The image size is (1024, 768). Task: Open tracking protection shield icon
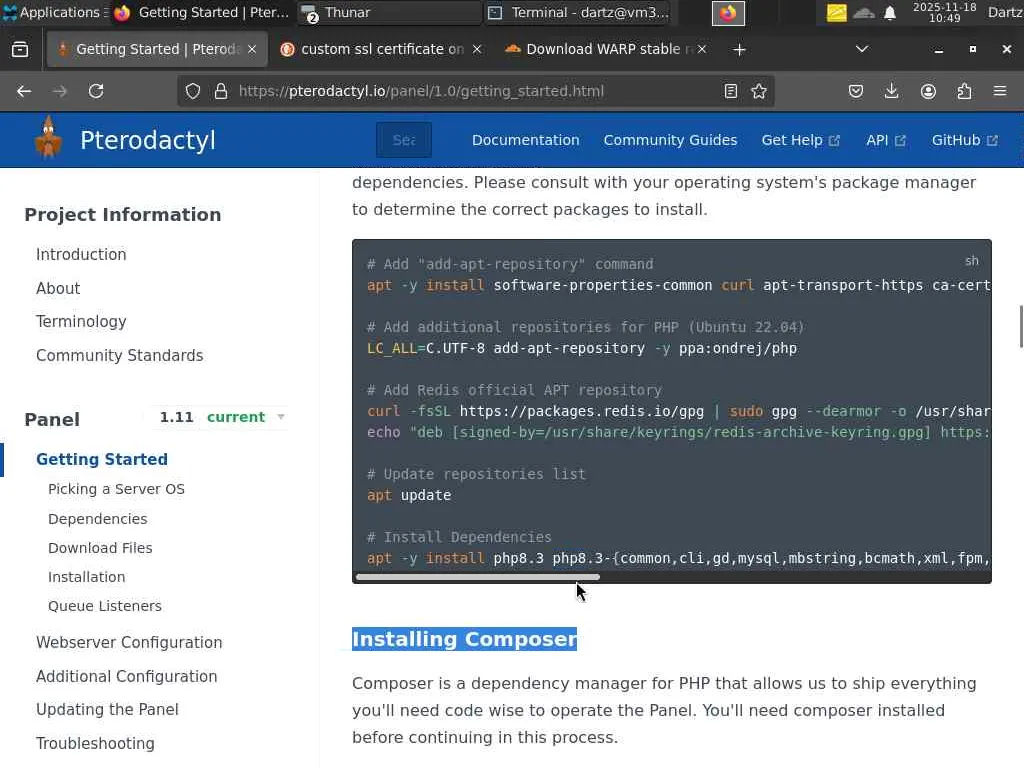[193, 91]
